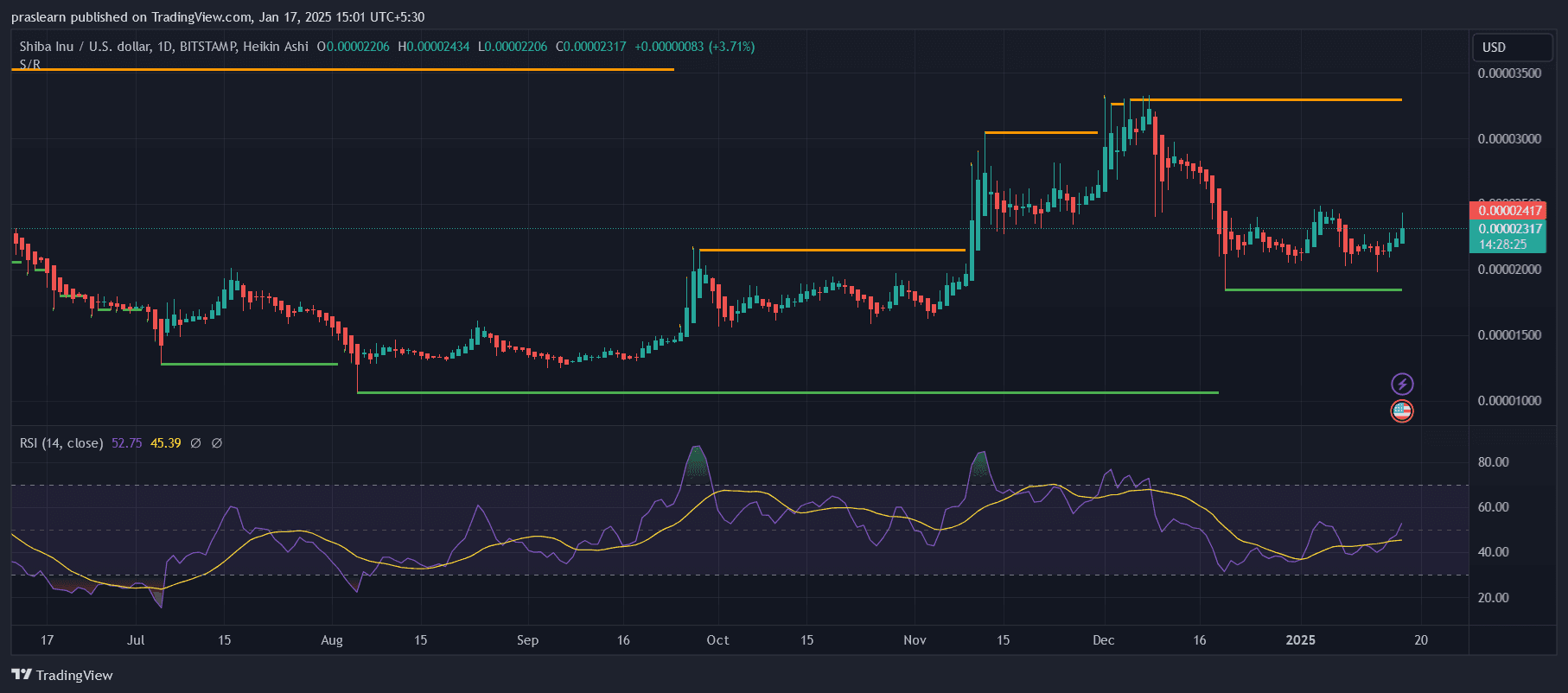Click the 2025 label on the time axis
The width and height of the screenshot is (1568, 693).
(1301, 640)
